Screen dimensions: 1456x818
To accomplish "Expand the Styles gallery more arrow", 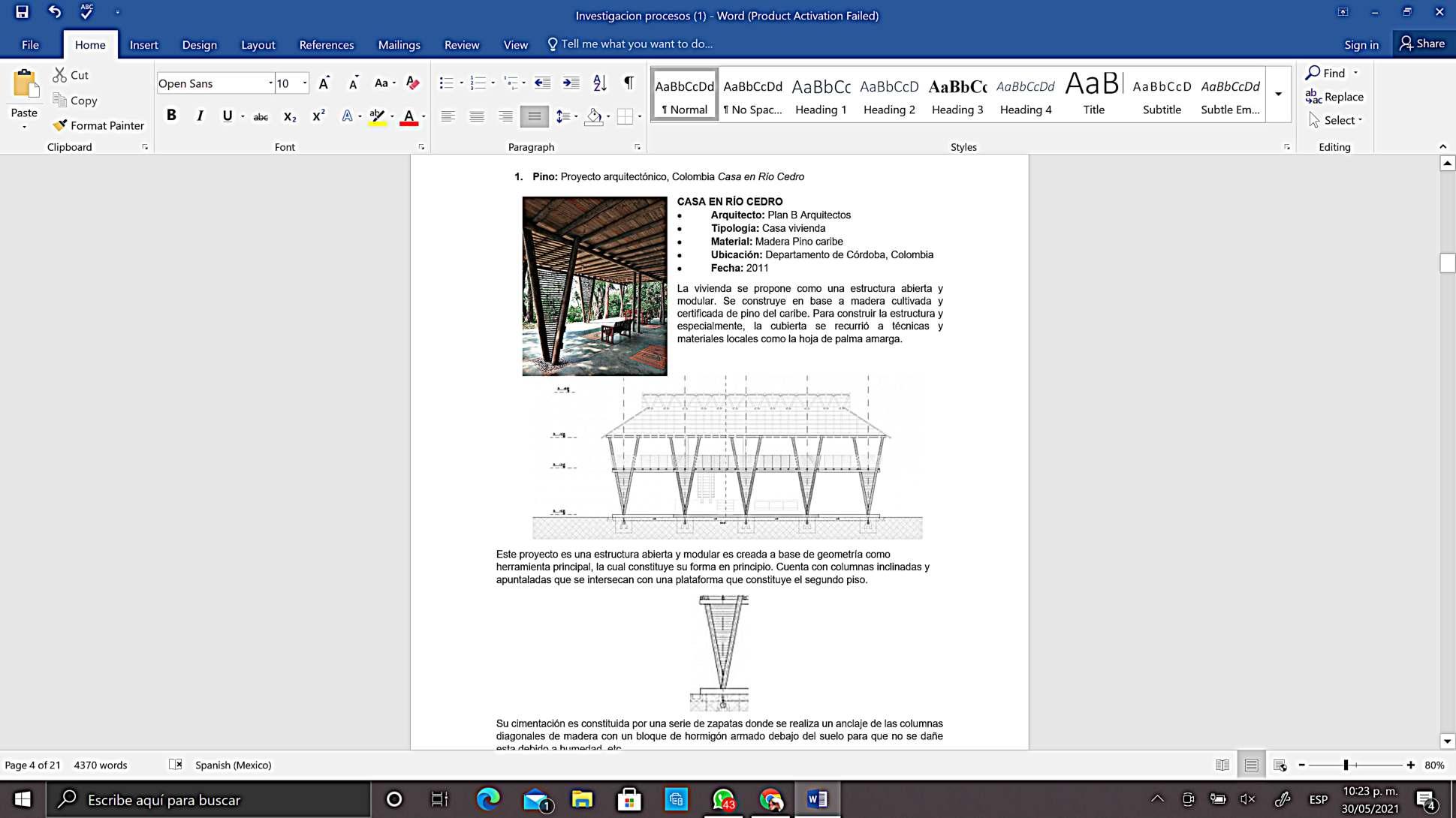I will pyautogui.click(x=1278, y=95).
